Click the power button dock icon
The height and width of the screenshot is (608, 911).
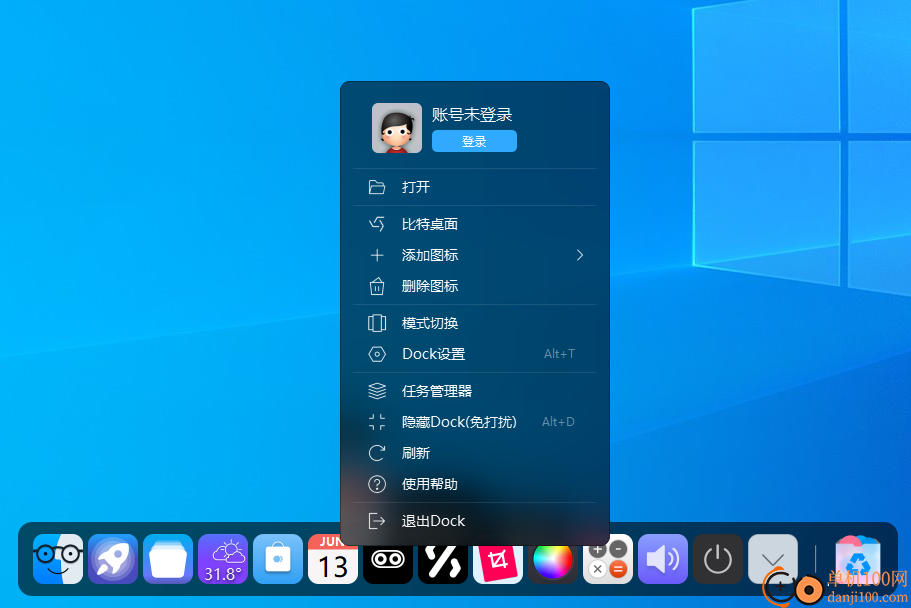point(718,559)
